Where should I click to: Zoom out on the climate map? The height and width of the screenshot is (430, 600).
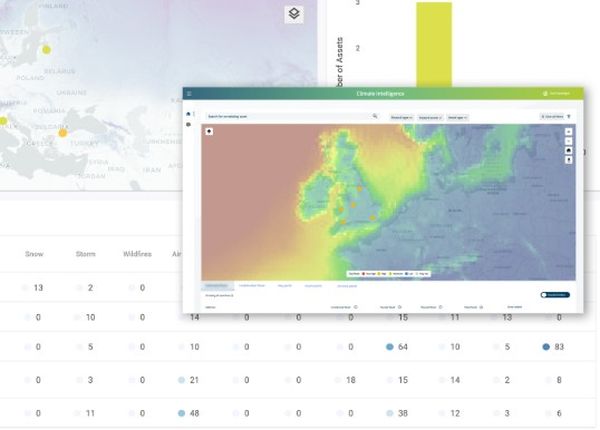(x=569, y=141)
